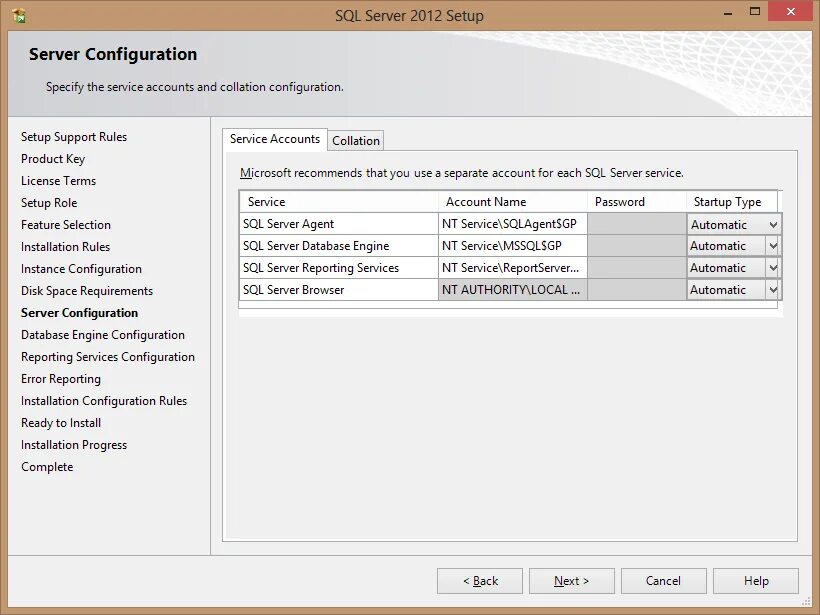820x615 pixels.
Task: Click License Terms step in sidebar
Action: pyautogui.click(x=59, y=181)
